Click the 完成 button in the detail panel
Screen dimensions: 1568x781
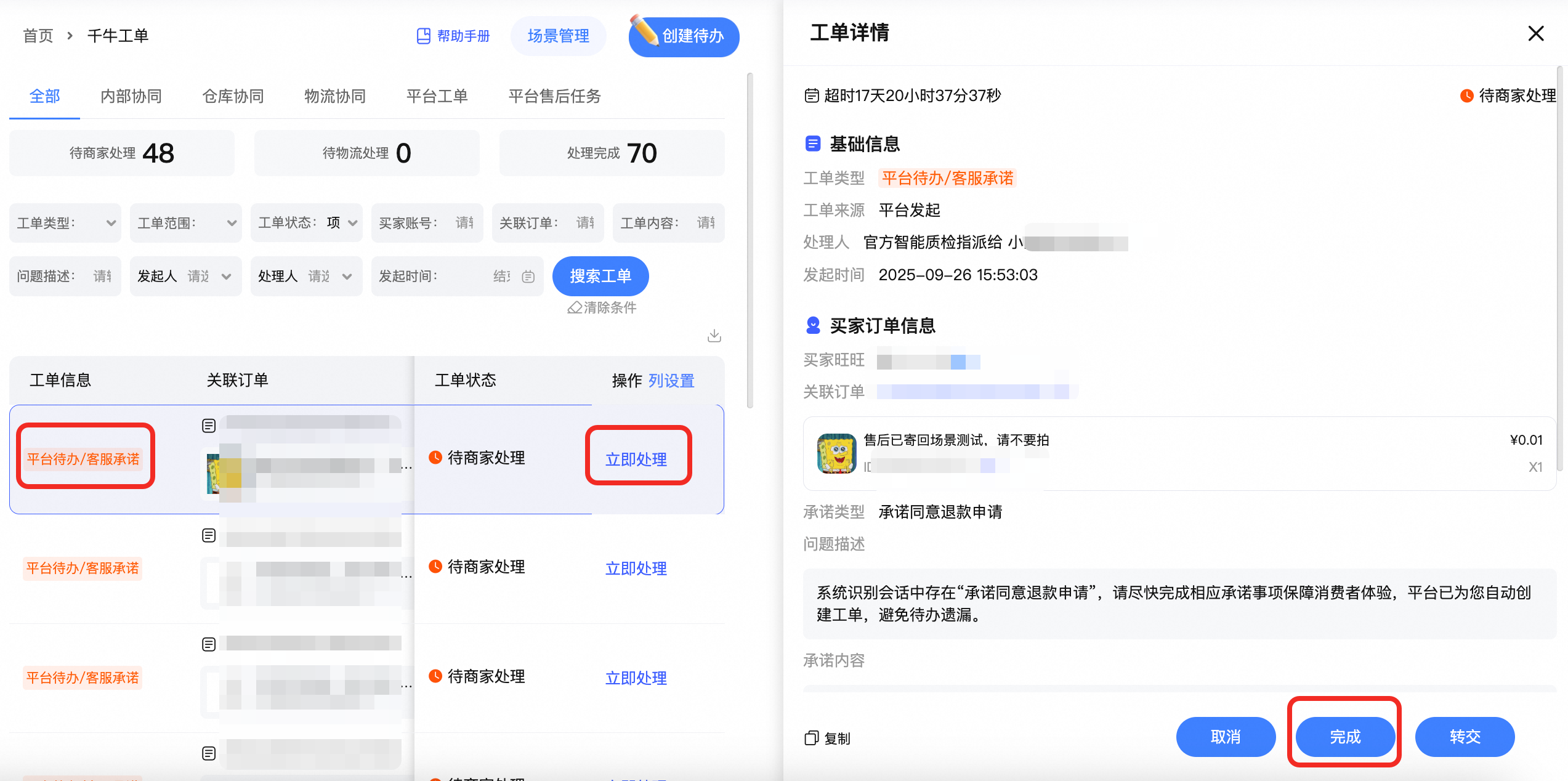(x=1345, y=737)
